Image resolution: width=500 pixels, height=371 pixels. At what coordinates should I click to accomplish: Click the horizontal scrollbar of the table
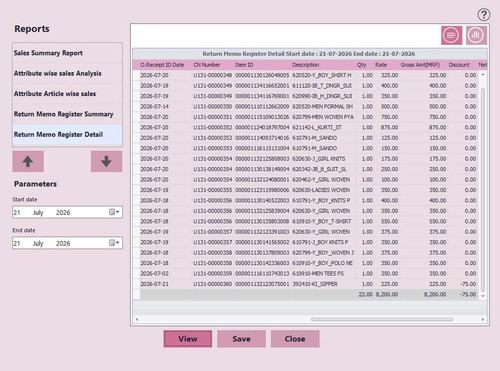[382, 319]
